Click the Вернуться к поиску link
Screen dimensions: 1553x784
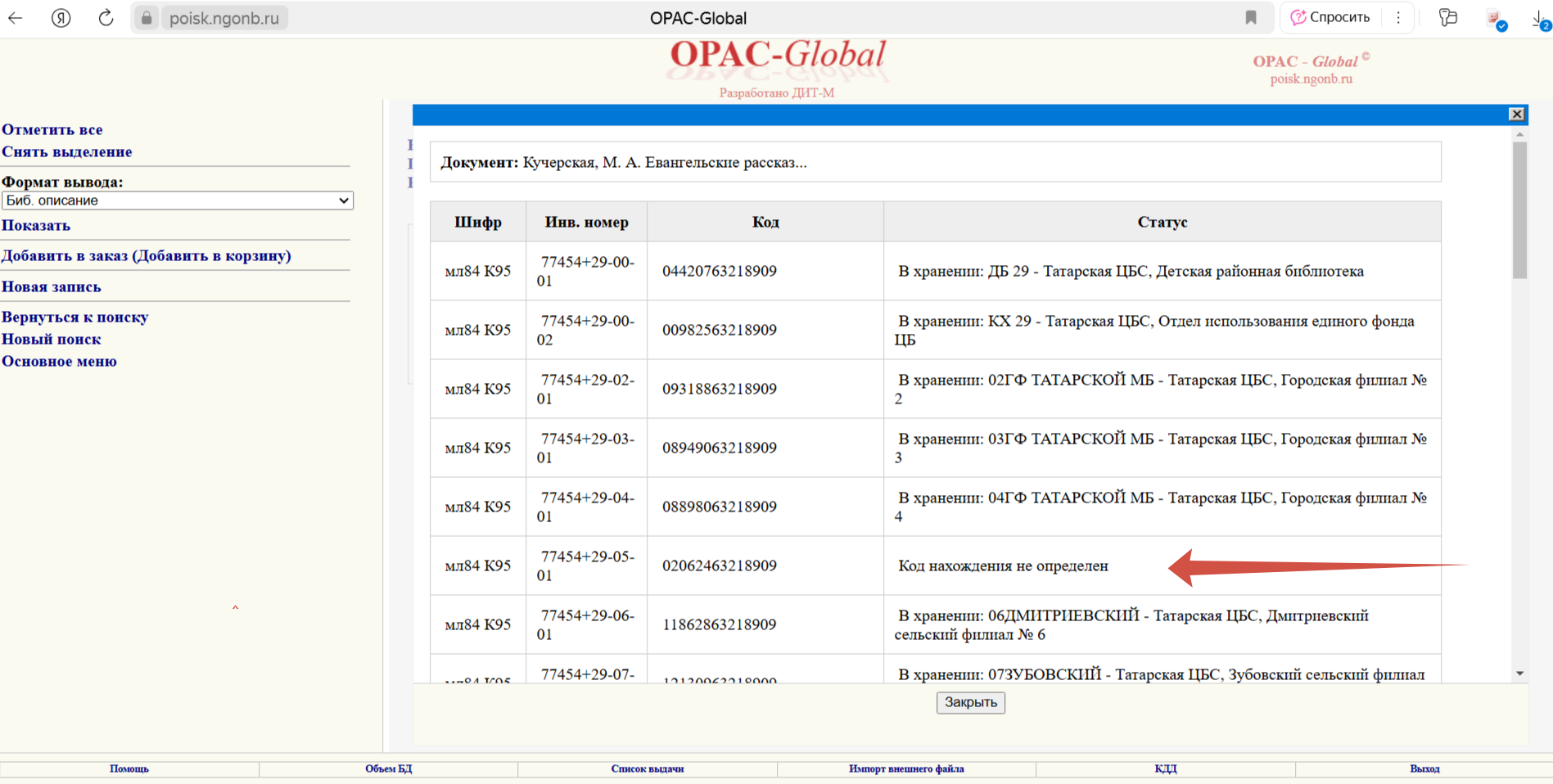(75, 317)
